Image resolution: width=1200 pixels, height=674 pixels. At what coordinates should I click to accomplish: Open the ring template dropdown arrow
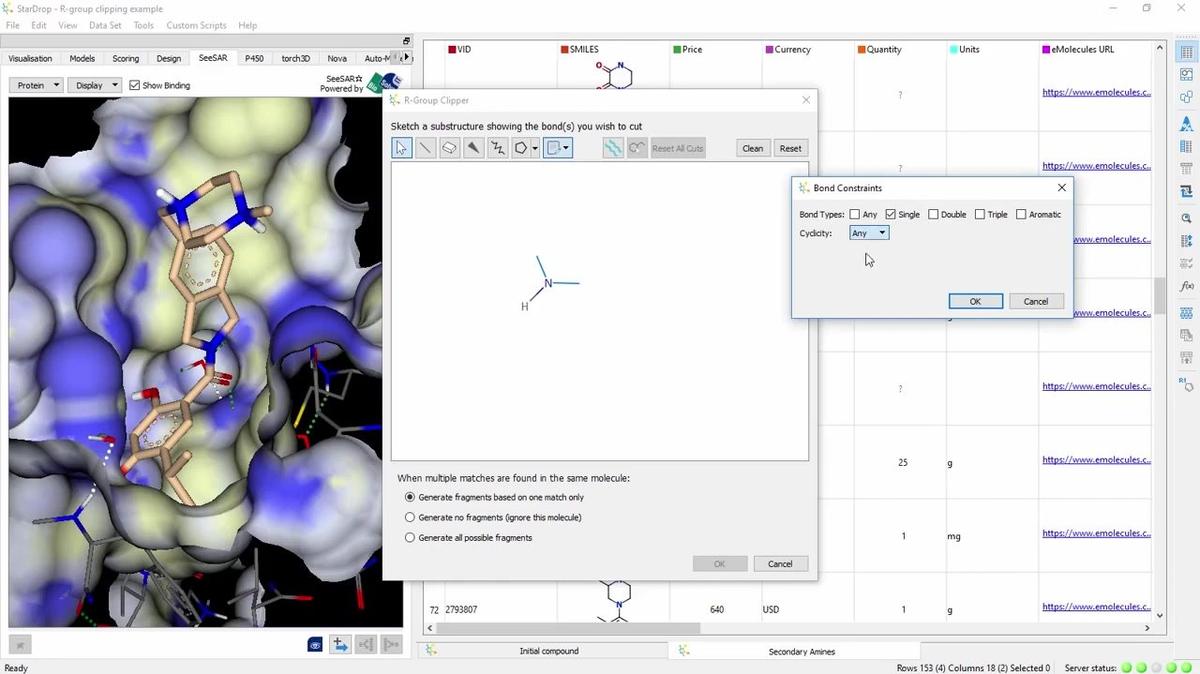click(533, 147)
